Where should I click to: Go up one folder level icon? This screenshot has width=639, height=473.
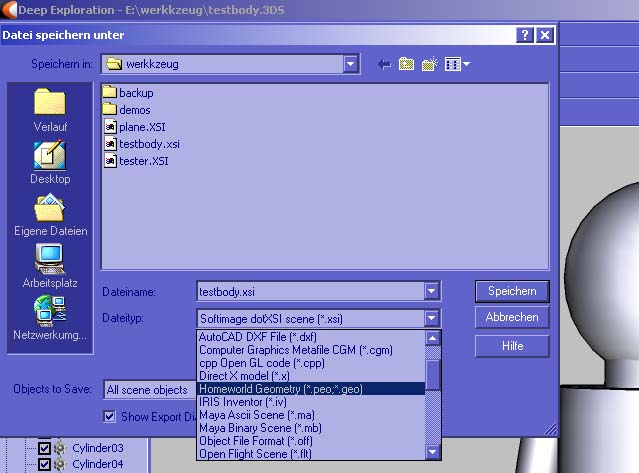pyautogui.click(x=407, y=64)
